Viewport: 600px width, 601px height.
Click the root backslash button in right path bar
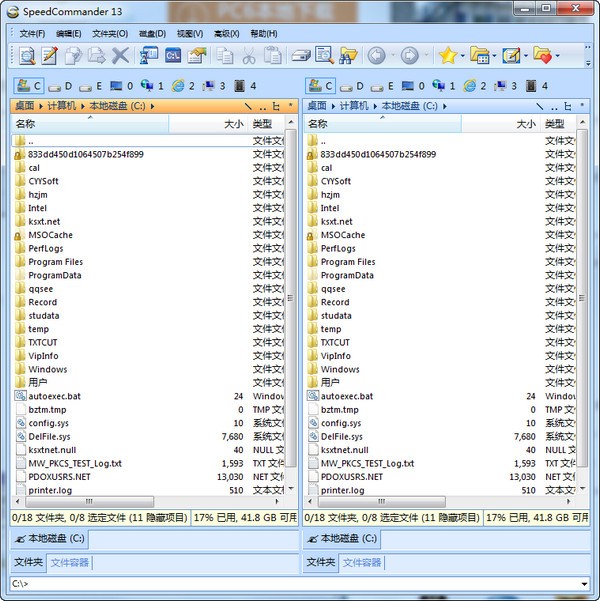(x=540, y=107)
